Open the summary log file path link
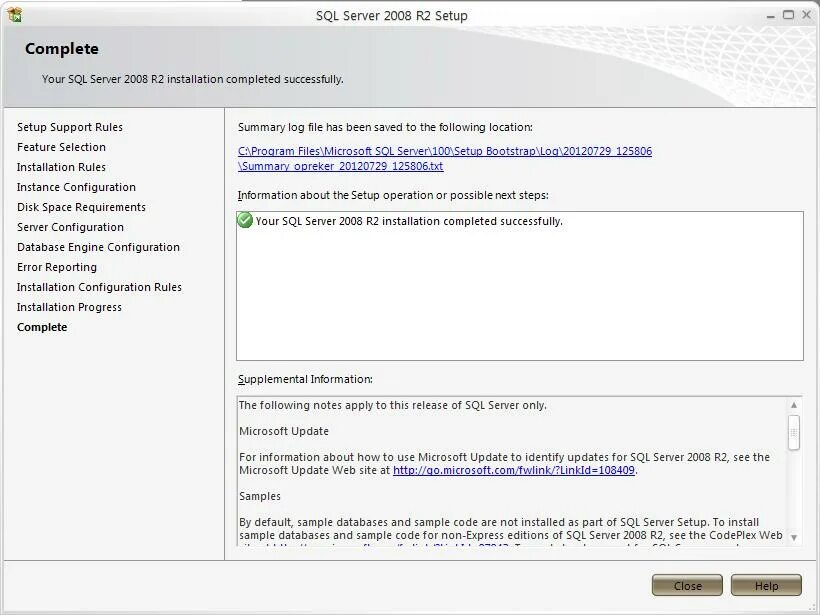 point(445,158)
